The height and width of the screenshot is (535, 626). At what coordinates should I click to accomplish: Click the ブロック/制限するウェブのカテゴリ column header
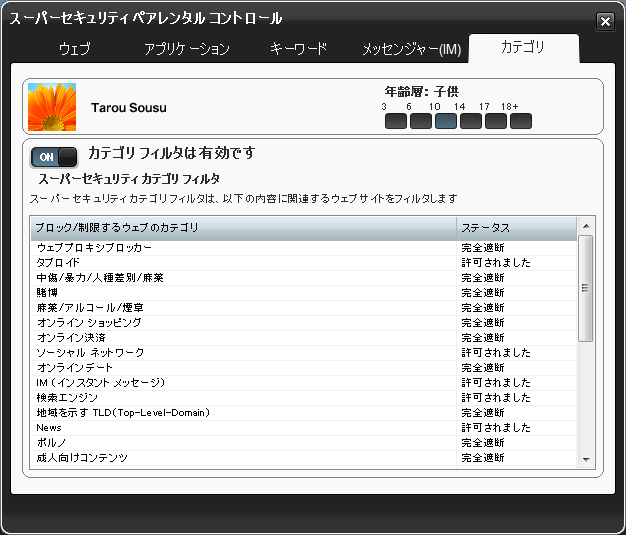pos(244,228)
